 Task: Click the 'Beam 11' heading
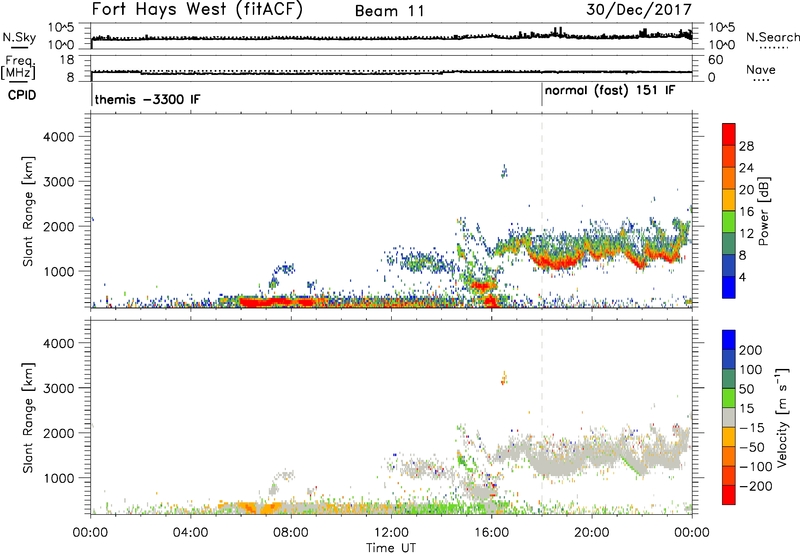[389, 11]
